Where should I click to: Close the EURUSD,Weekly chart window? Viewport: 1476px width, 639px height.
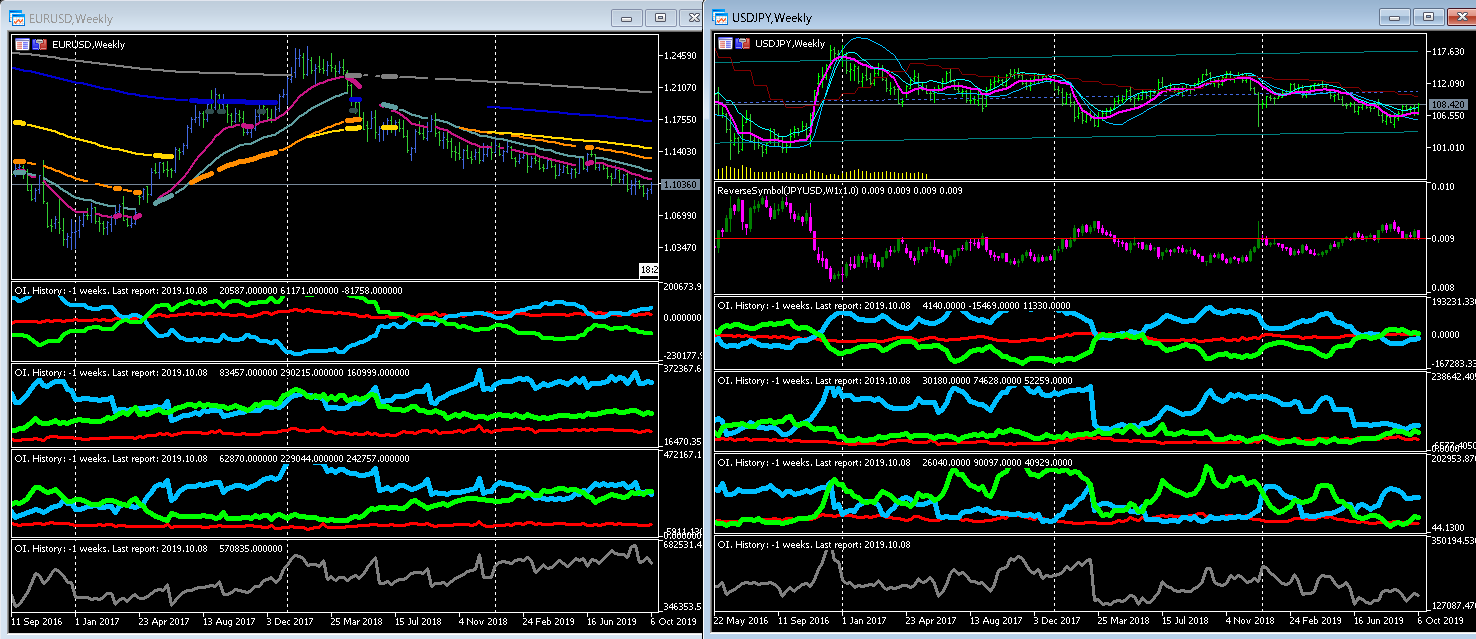click(x=692, y=18)
